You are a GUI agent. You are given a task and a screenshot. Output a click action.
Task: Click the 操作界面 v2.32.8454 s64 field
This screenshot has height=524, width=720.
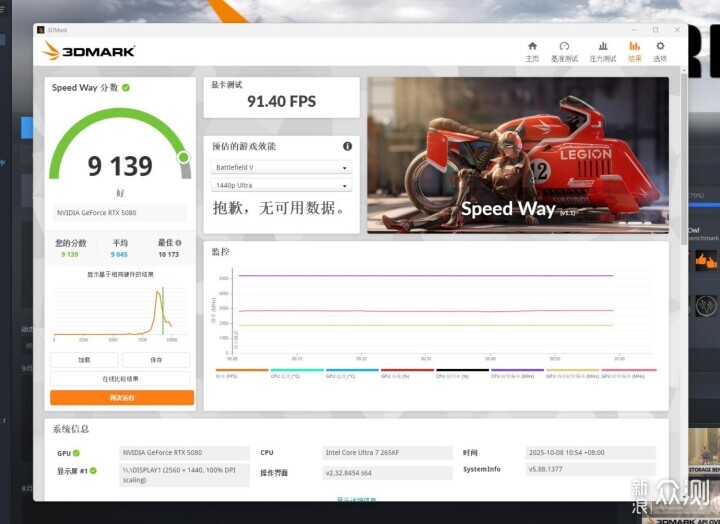[x=387, y=473]
